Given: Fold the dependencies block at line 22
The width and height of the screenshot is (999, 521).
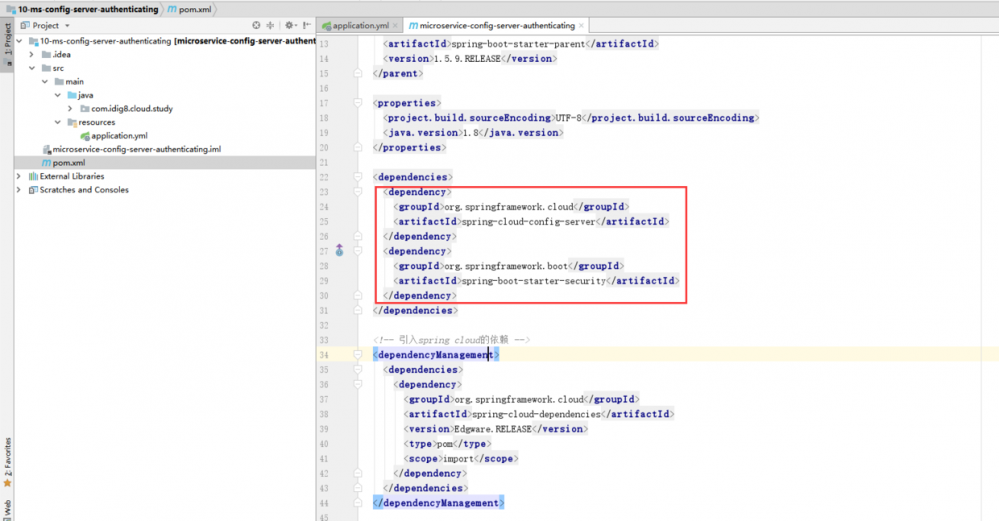Looking at the screenshot, I should (358, 177).
